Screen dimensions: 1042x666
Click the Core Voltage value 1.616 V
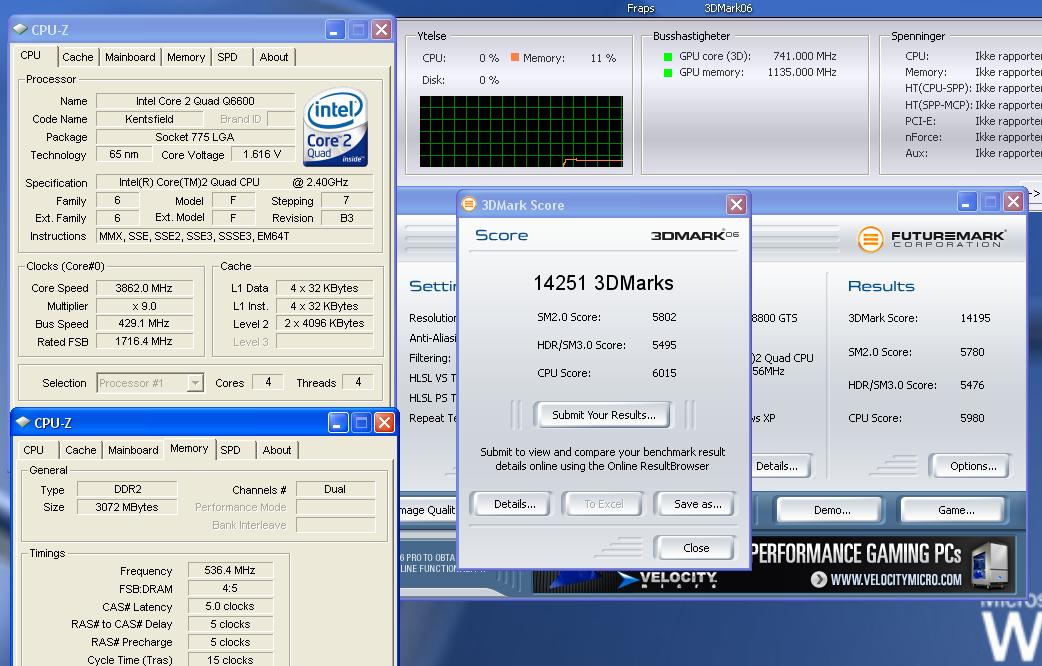tap(262, 154)
